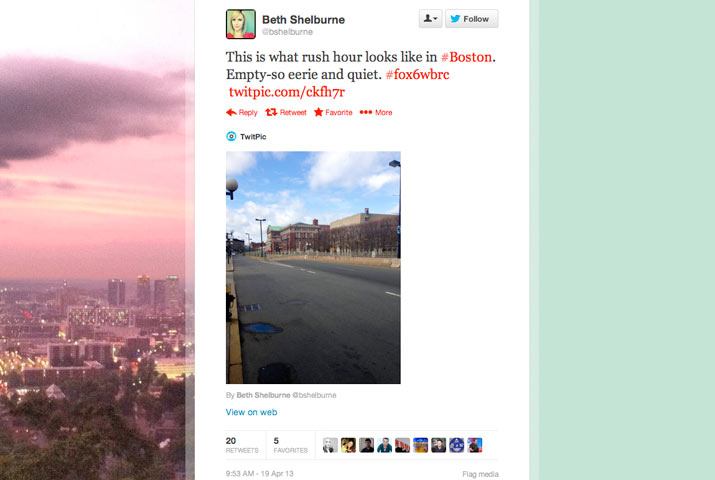This screenshot has width=715, height=480.
Task: Retweet this tweet
Action: coord(286,112)
